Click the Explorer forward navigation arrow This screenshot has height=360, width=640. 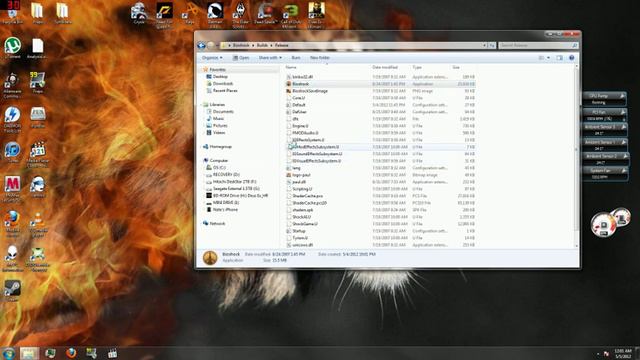211,45
